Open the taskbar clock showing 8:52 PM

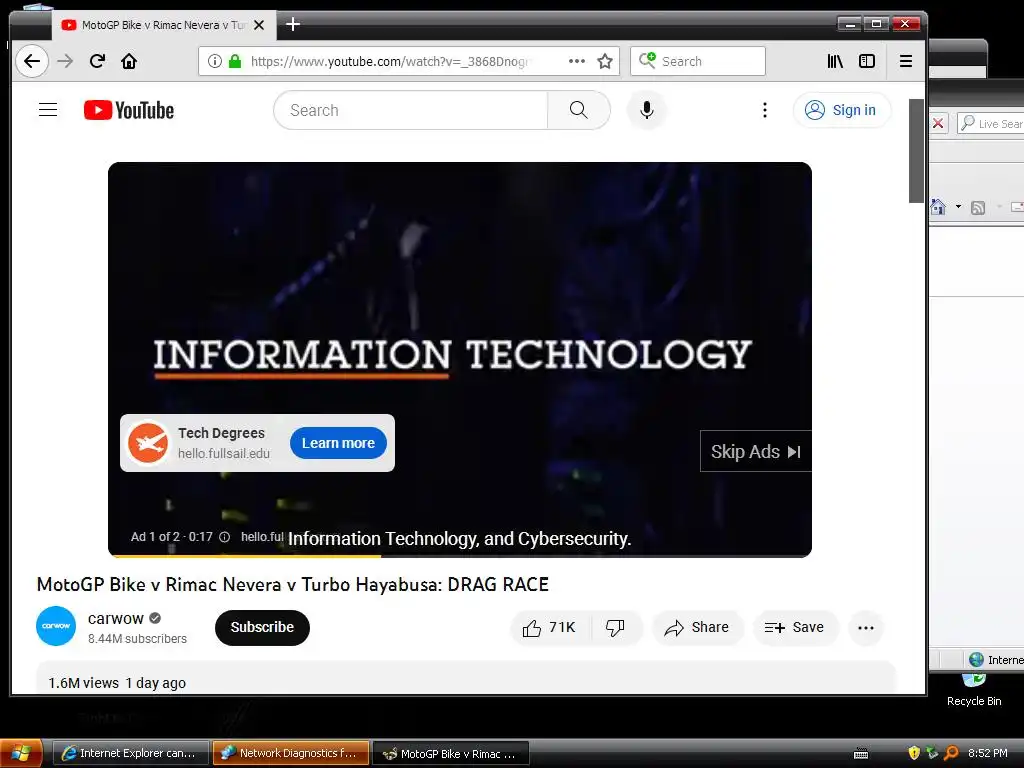pos(987,753)
